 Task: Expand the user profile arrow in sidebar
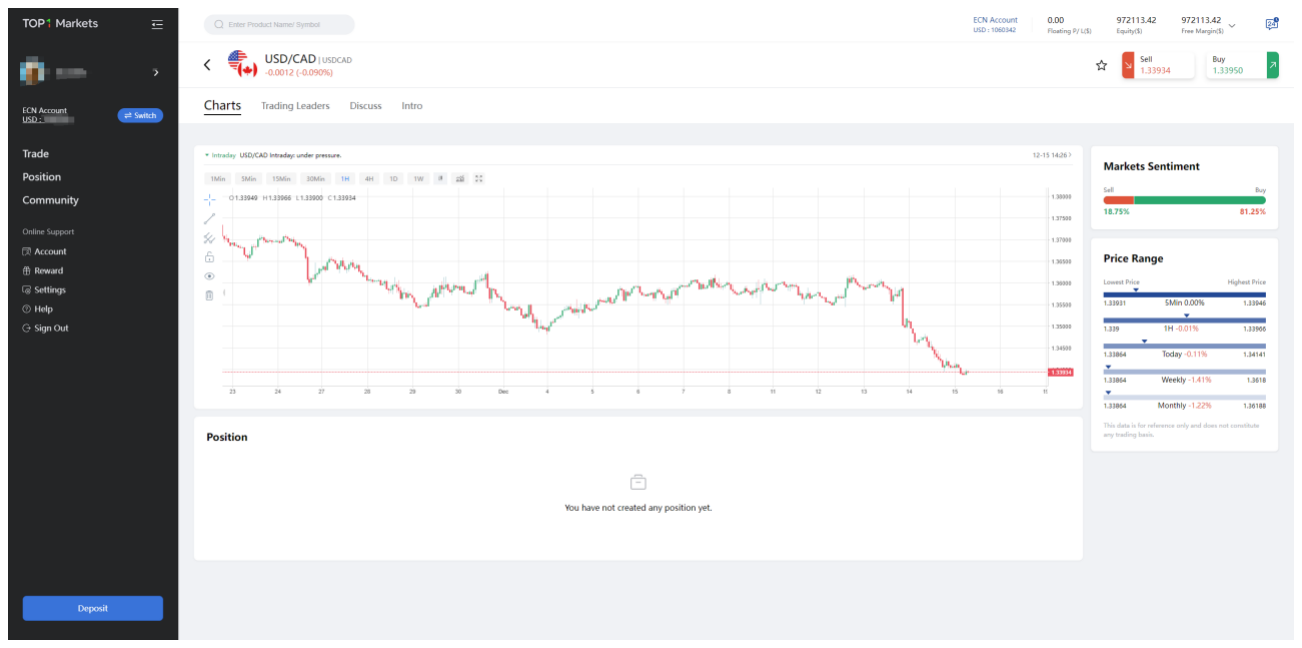tap(155, 73)
